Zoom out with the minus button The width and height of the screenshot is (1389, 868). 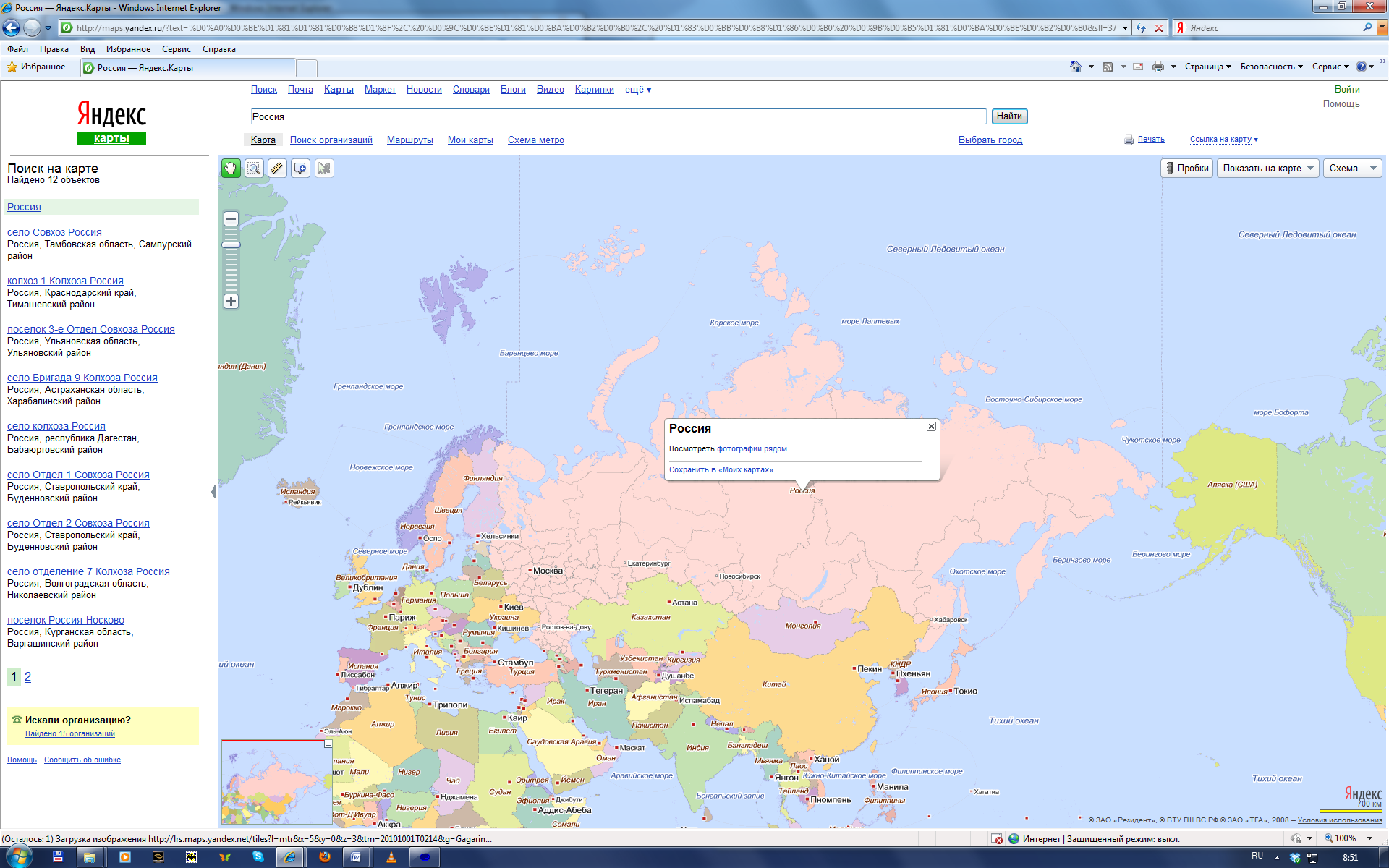point(231,218)
